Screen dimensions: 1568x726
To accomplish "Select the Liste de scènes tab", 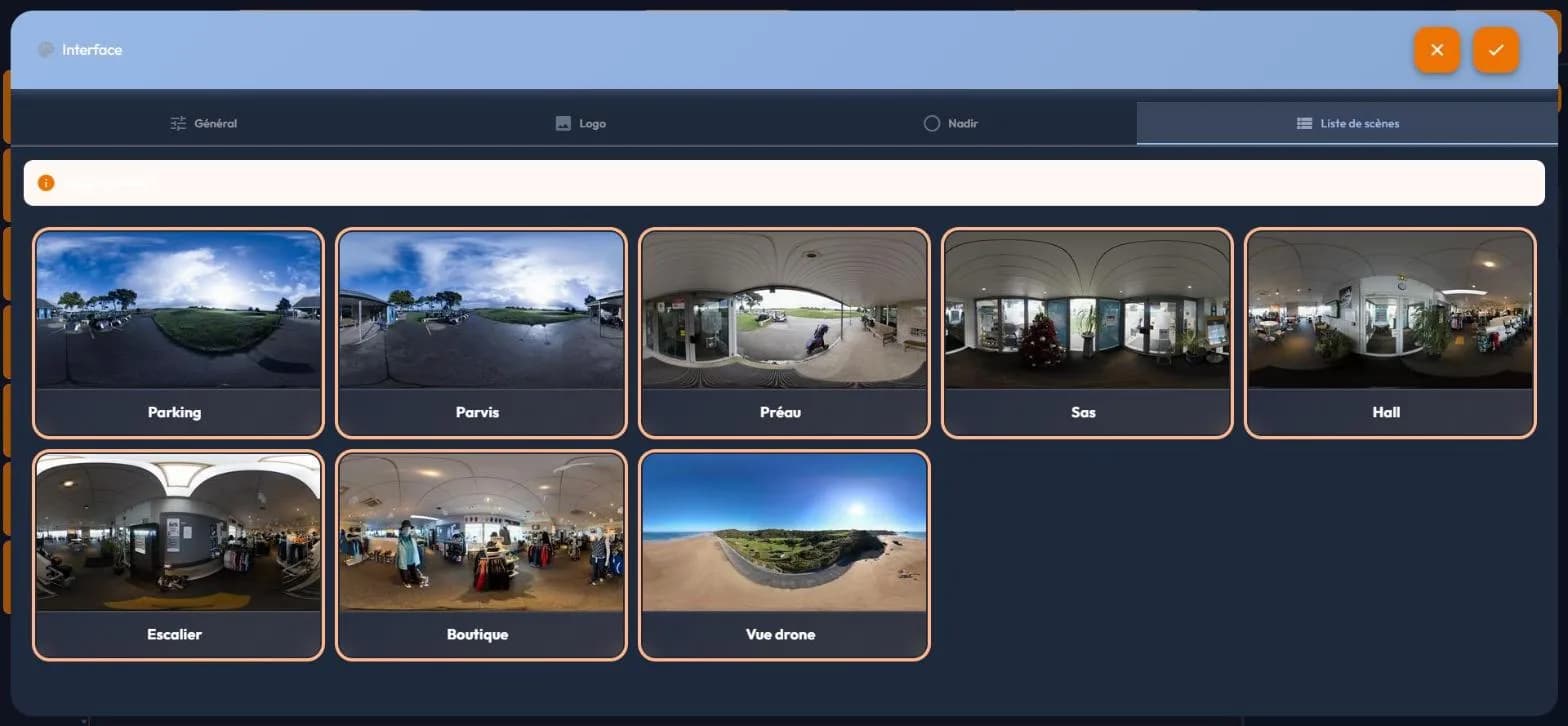I will (1347, 124).
